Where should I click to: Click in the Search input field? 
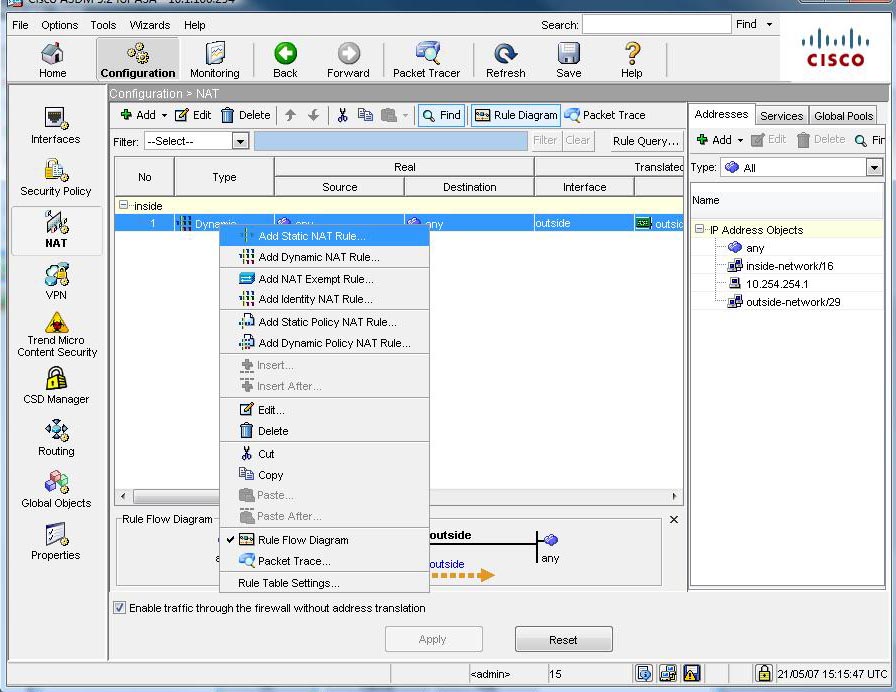(657, 25)
